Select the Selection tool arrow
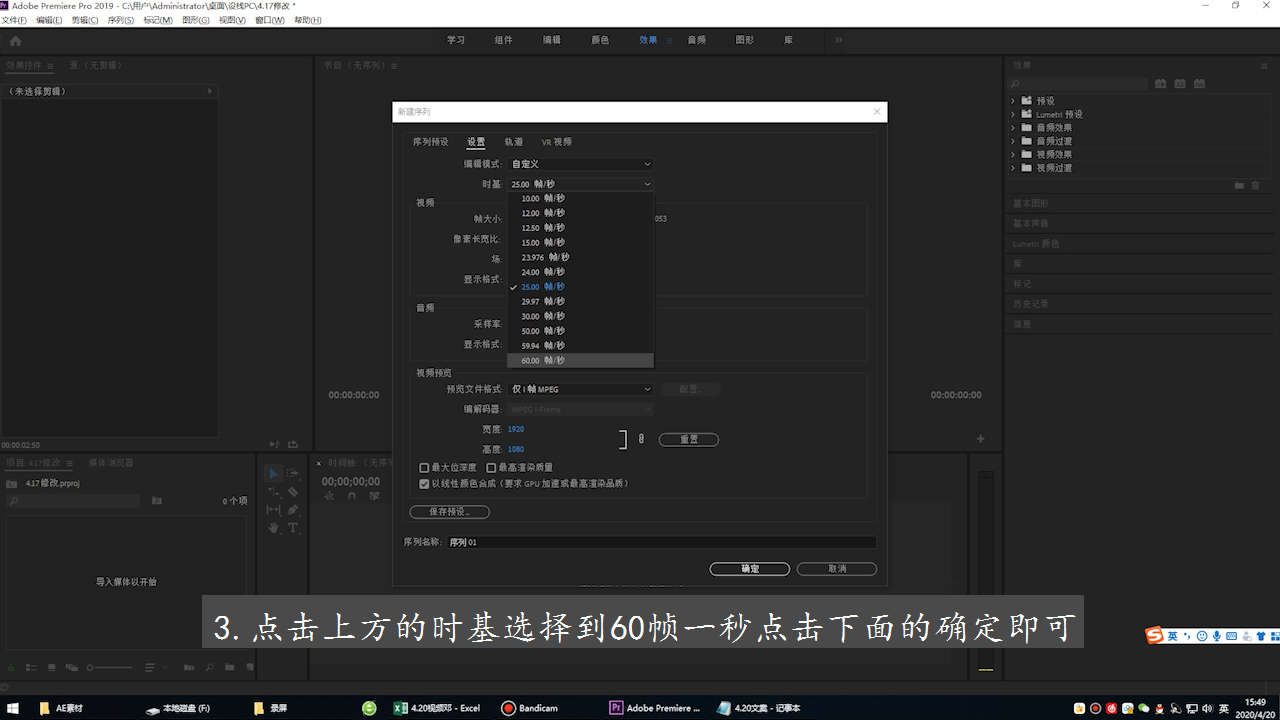1280x720 pixels. pyautogui.click(x=273, y=474)
